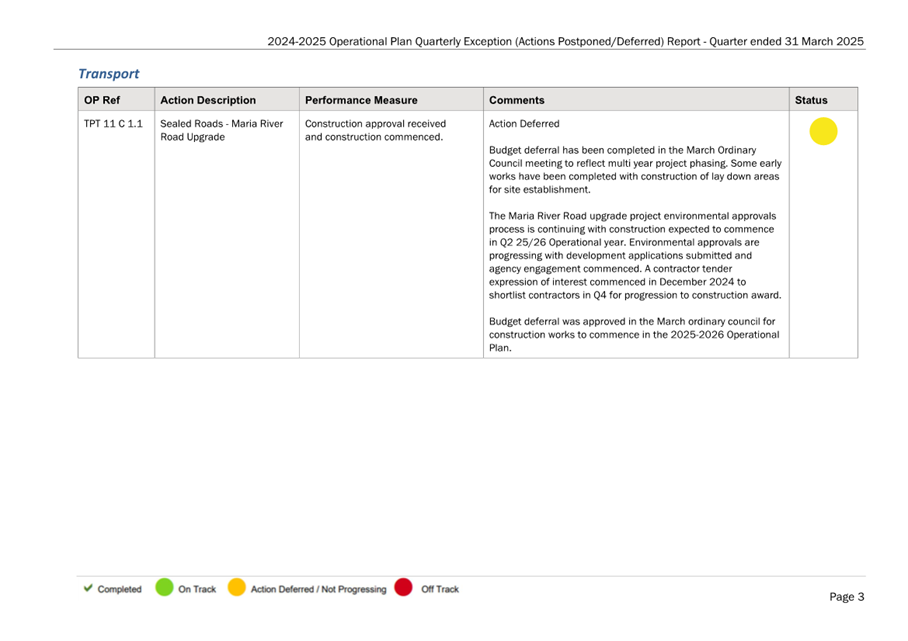The height and width of the screenshot is (641, 908).
Task: Select the Transport section heading
Action: tap(109, 74)
